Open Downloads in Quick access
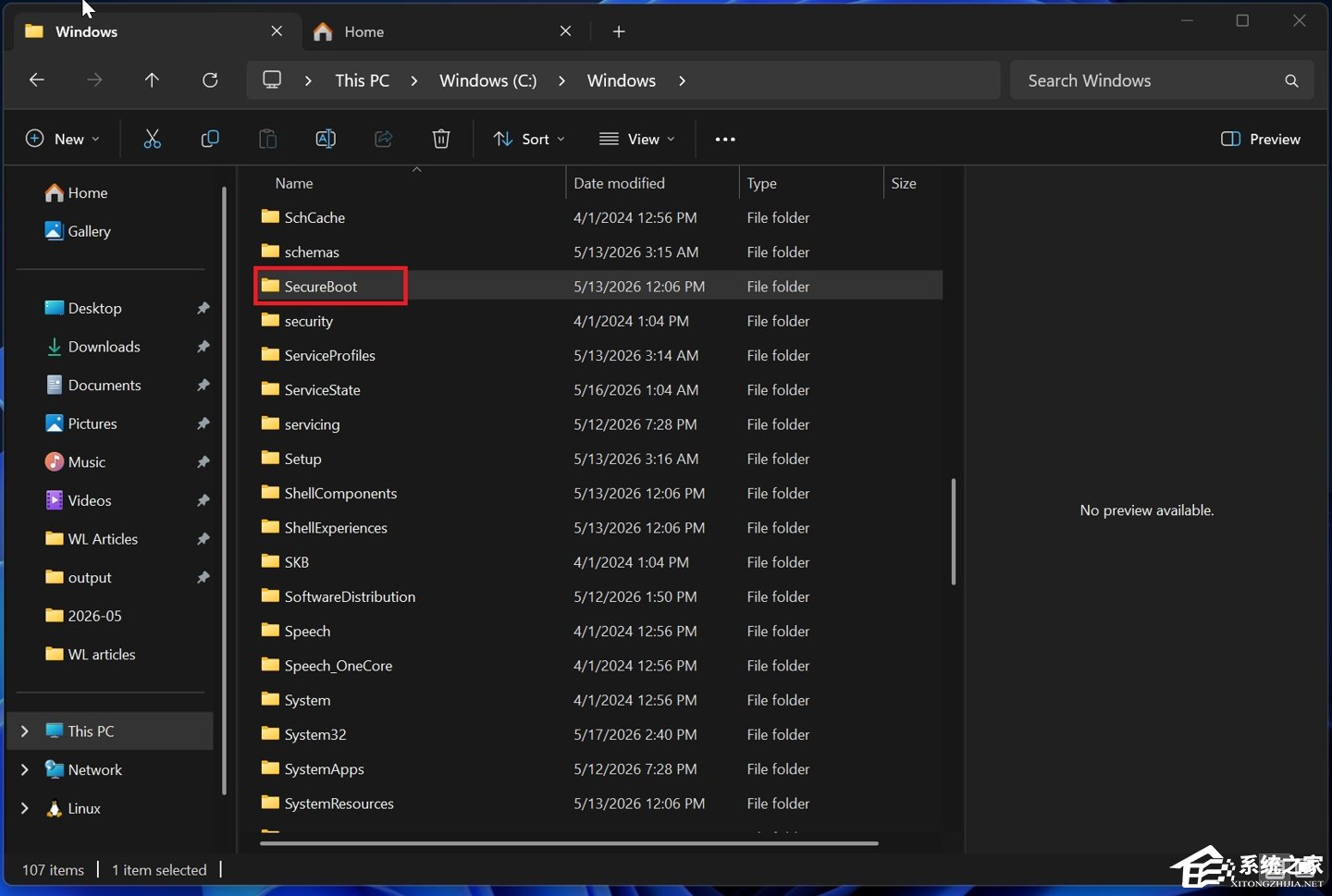Screen dimensions: 1332x896 [92, 347]
